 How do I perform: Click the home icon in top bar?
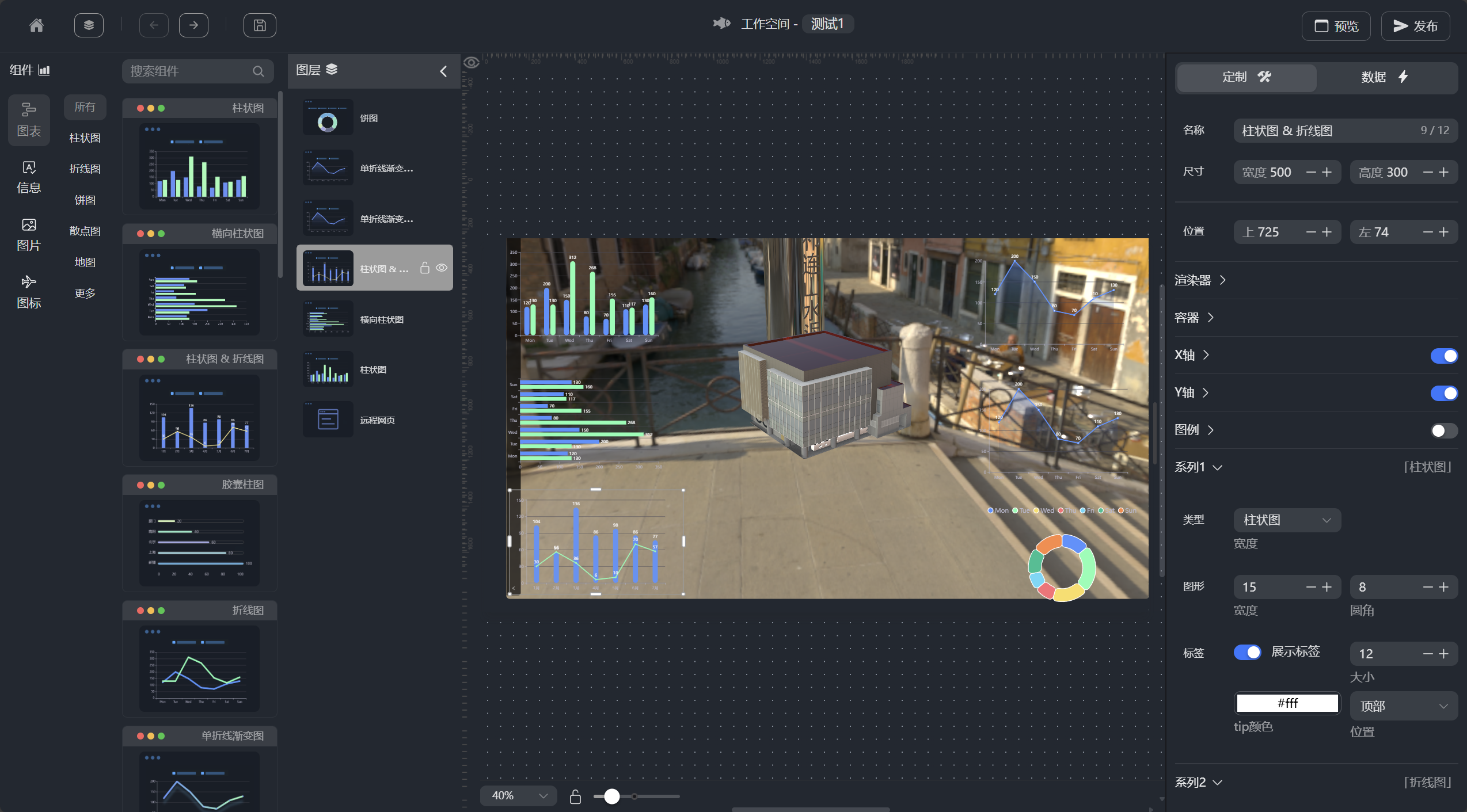[x=36, y=25]
